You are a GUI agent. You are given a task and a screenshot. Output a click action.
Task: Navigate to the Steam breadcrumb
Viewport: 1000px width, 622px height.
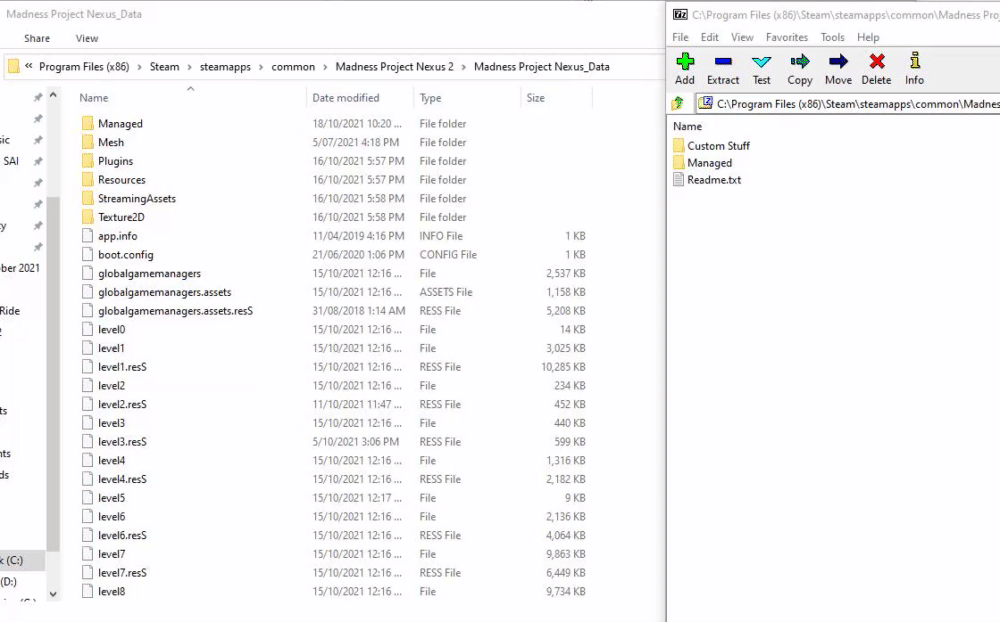point(165,66)
